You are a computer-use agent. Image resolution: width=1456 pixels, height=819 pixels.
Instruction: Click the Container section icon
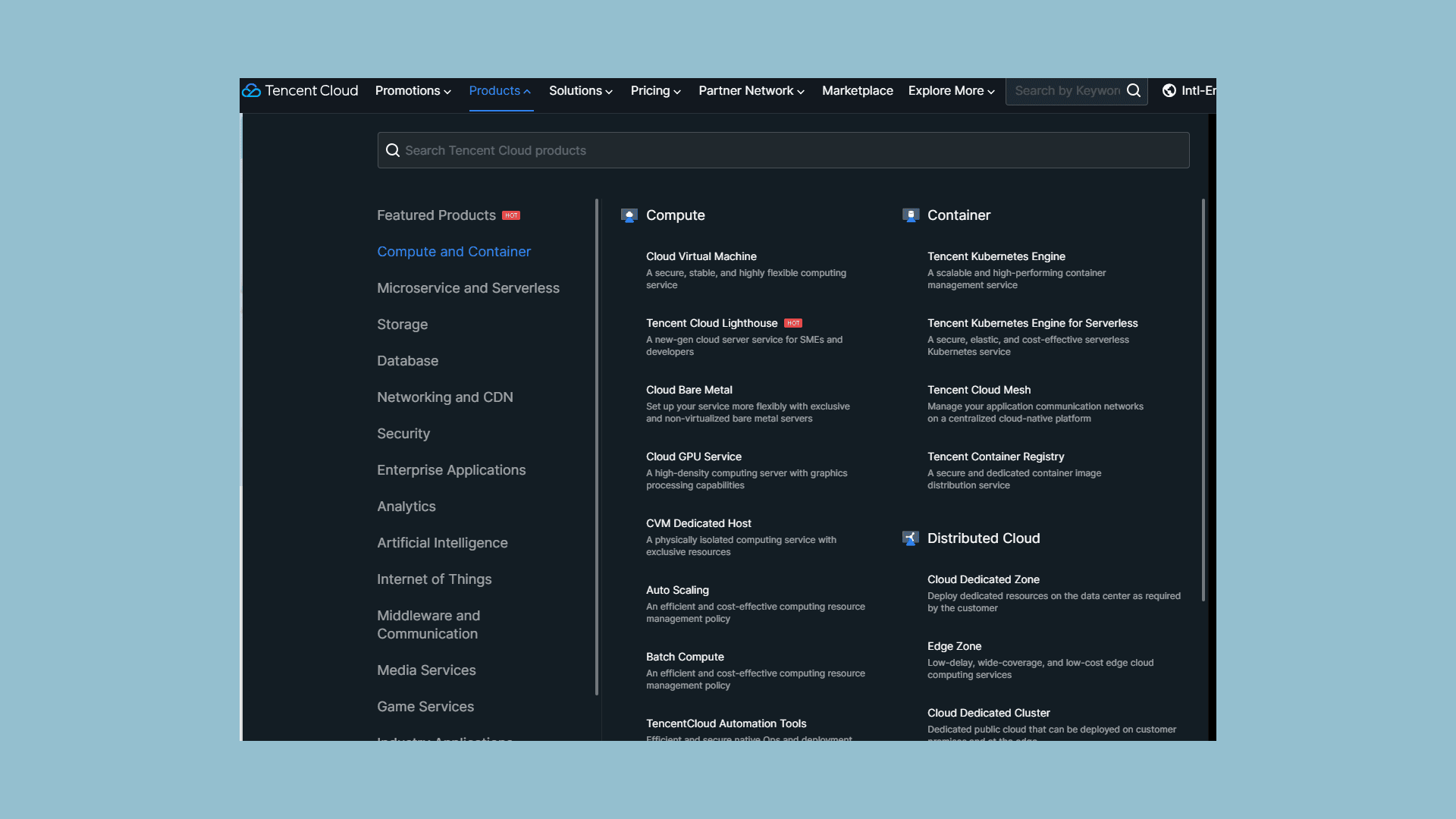910,215
